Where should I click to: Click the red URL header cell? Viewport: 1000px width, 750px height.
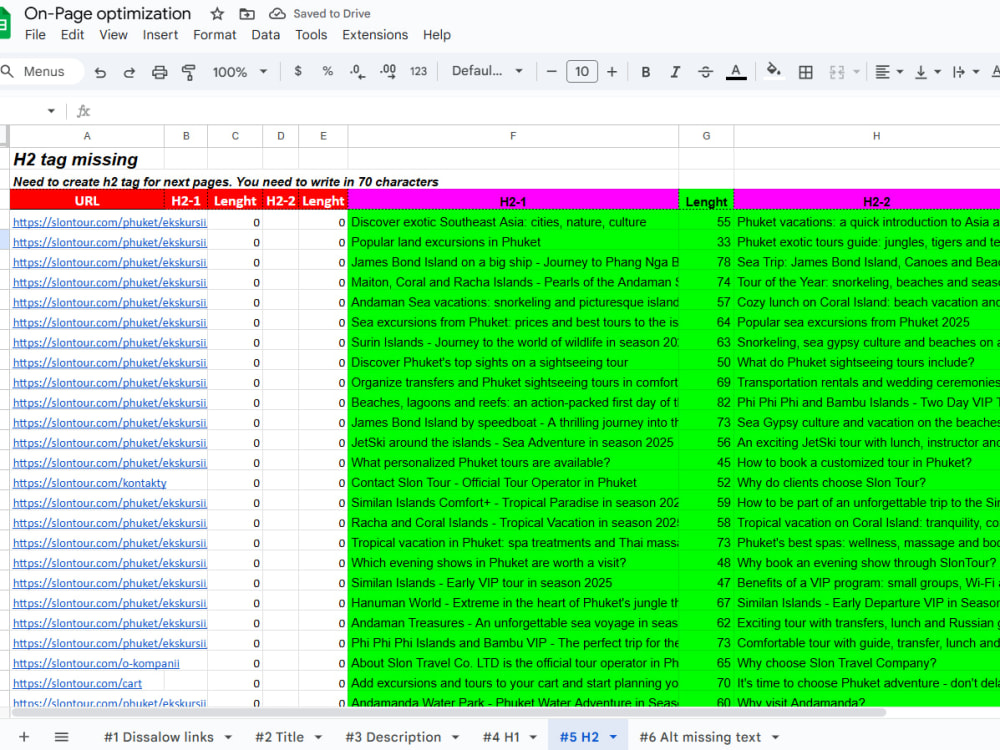pyautogui.click(x=87, y=201)
